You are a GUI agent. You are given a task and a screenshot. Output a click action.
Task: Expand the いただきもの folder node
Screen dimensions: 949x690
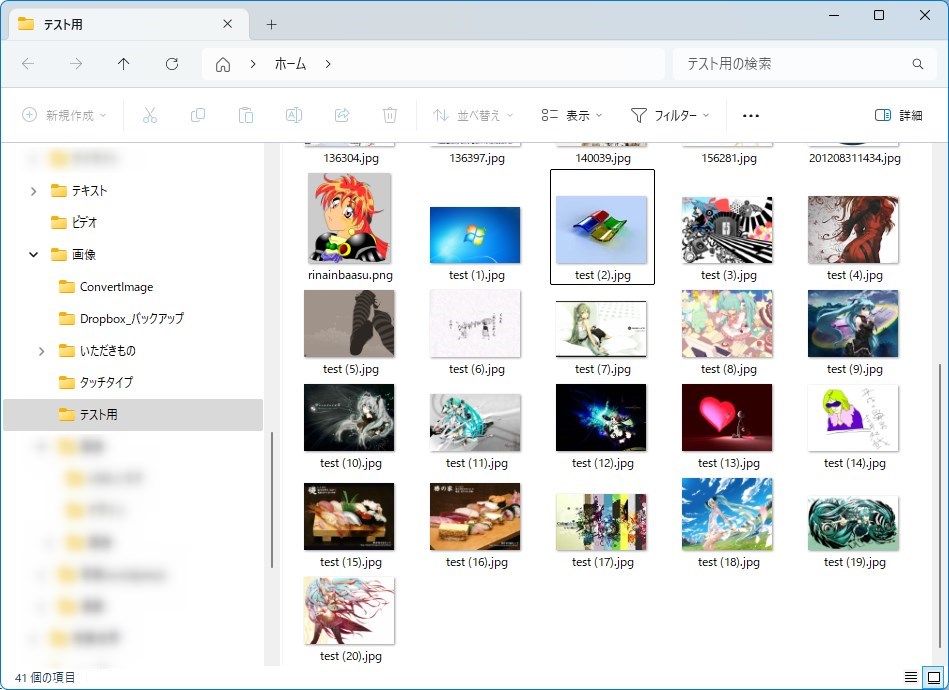click(x=41, y=351)
